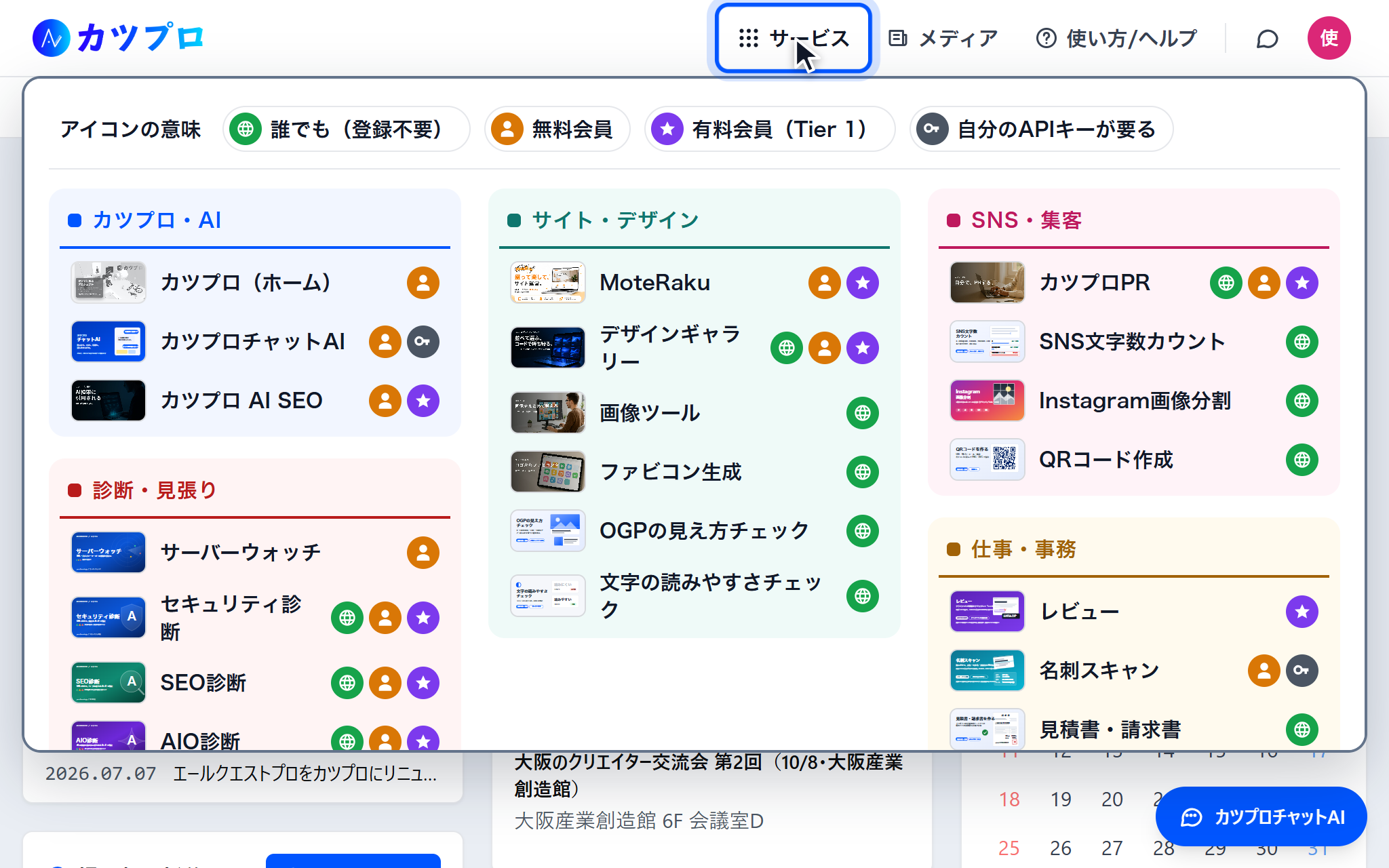Click member icon beside サーバーウォッチ
Screen dimensions: 1389x868
tap(423, 553)
